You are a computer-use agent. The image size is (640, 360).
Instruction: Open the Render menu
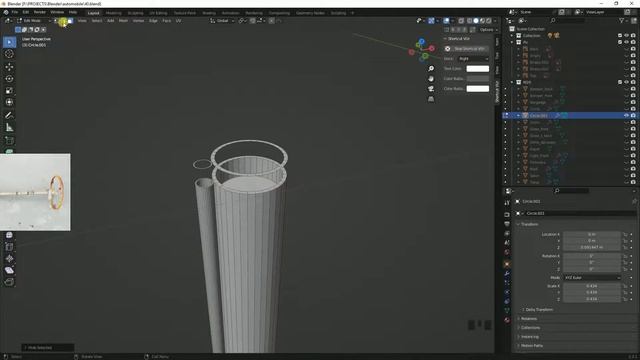(40, 12)
